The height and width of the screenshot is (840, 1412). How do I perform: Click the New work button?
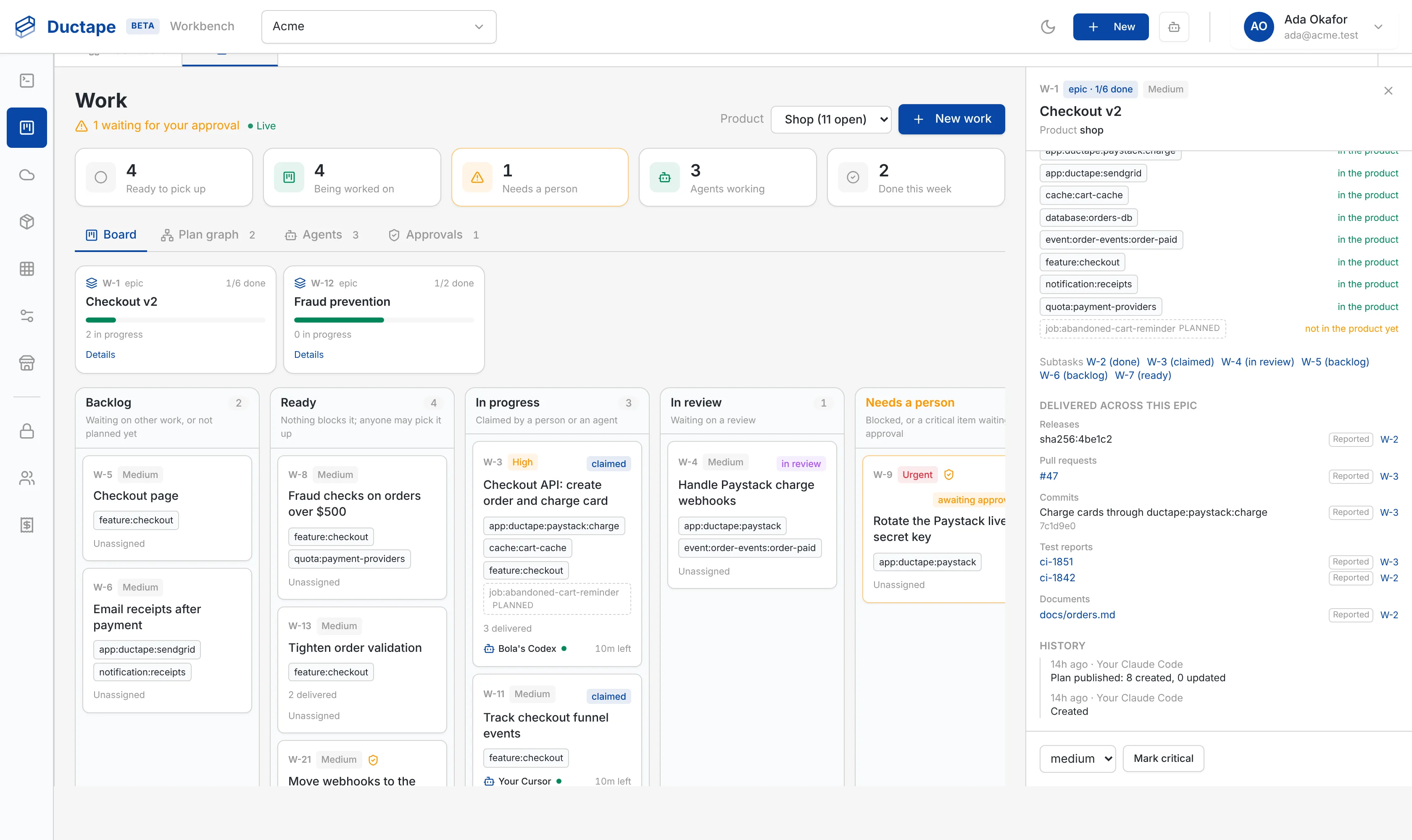[951, 119]
